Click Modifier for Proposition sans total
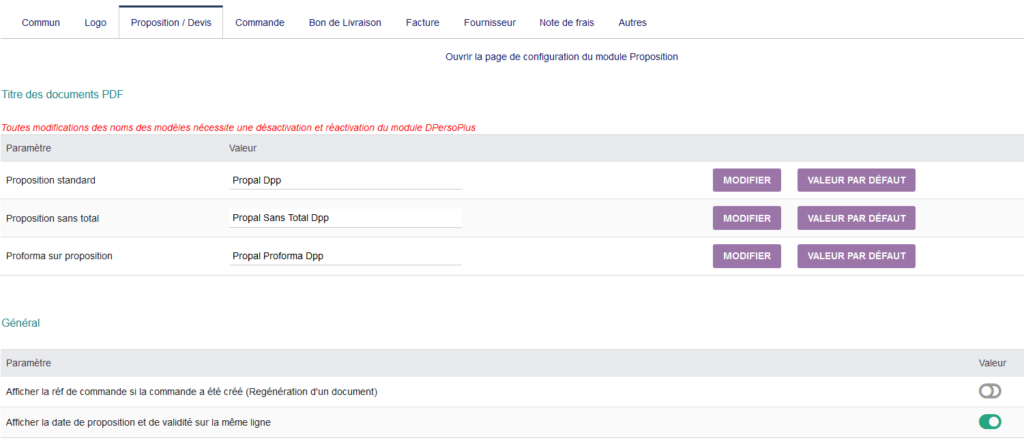The image size is (1024, 440). tap(746, 218)
